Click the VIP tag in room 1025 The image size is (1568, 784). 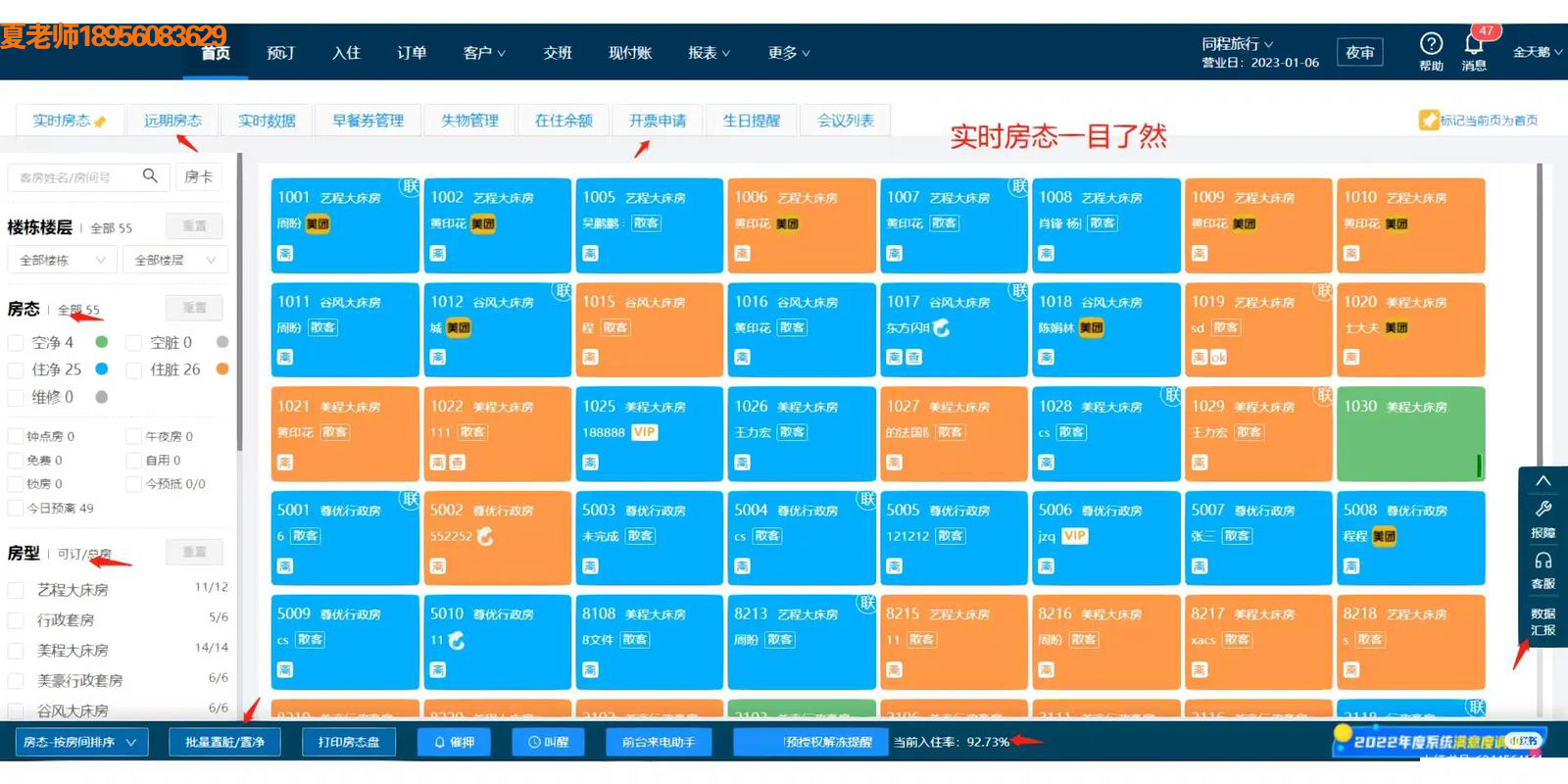click(x=644, y=431)
